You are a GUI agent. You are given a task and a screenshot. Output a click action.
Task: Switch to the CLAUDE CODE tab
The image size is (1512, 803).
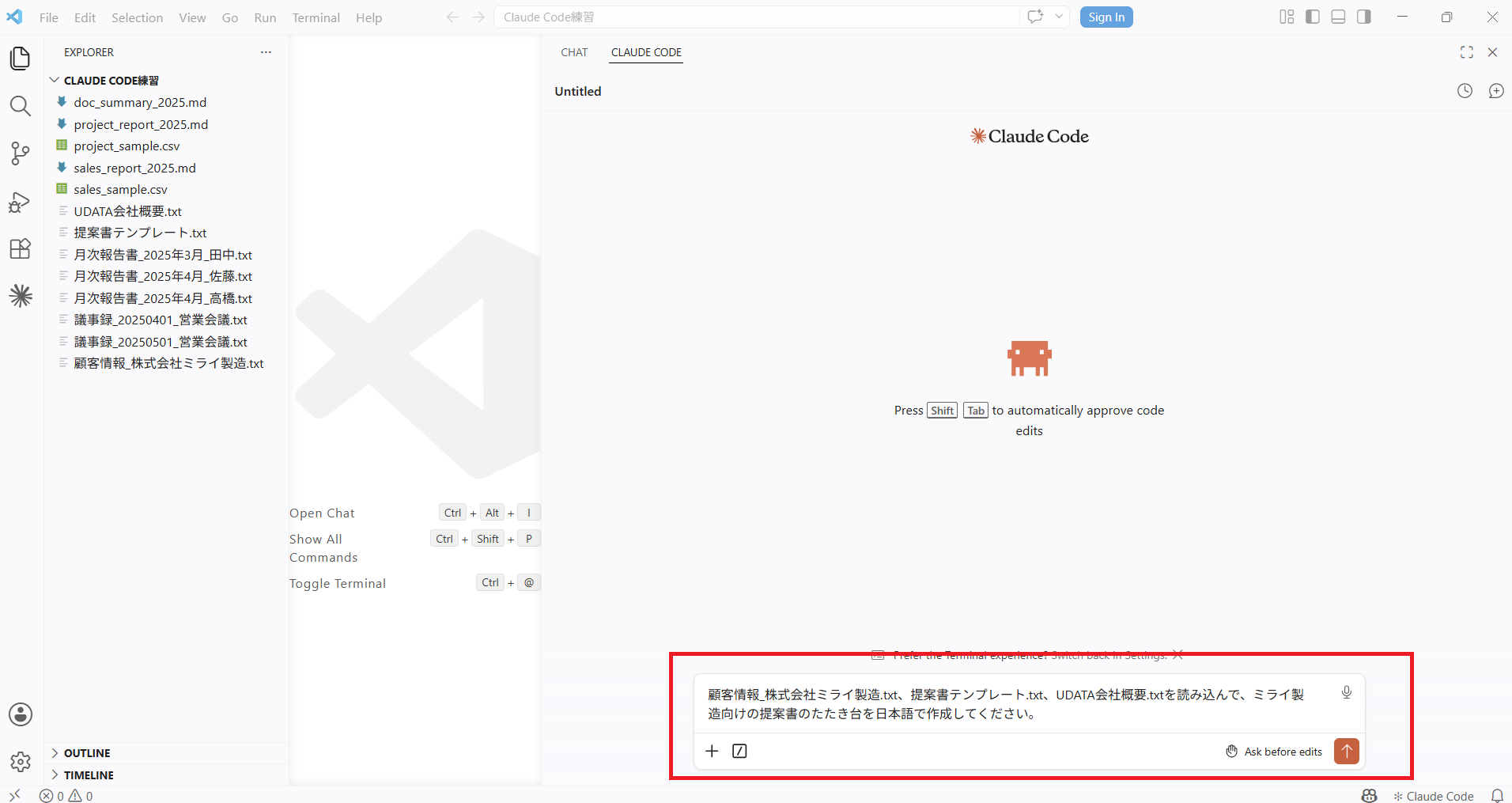pyautogui.click(x=646, y=52)
